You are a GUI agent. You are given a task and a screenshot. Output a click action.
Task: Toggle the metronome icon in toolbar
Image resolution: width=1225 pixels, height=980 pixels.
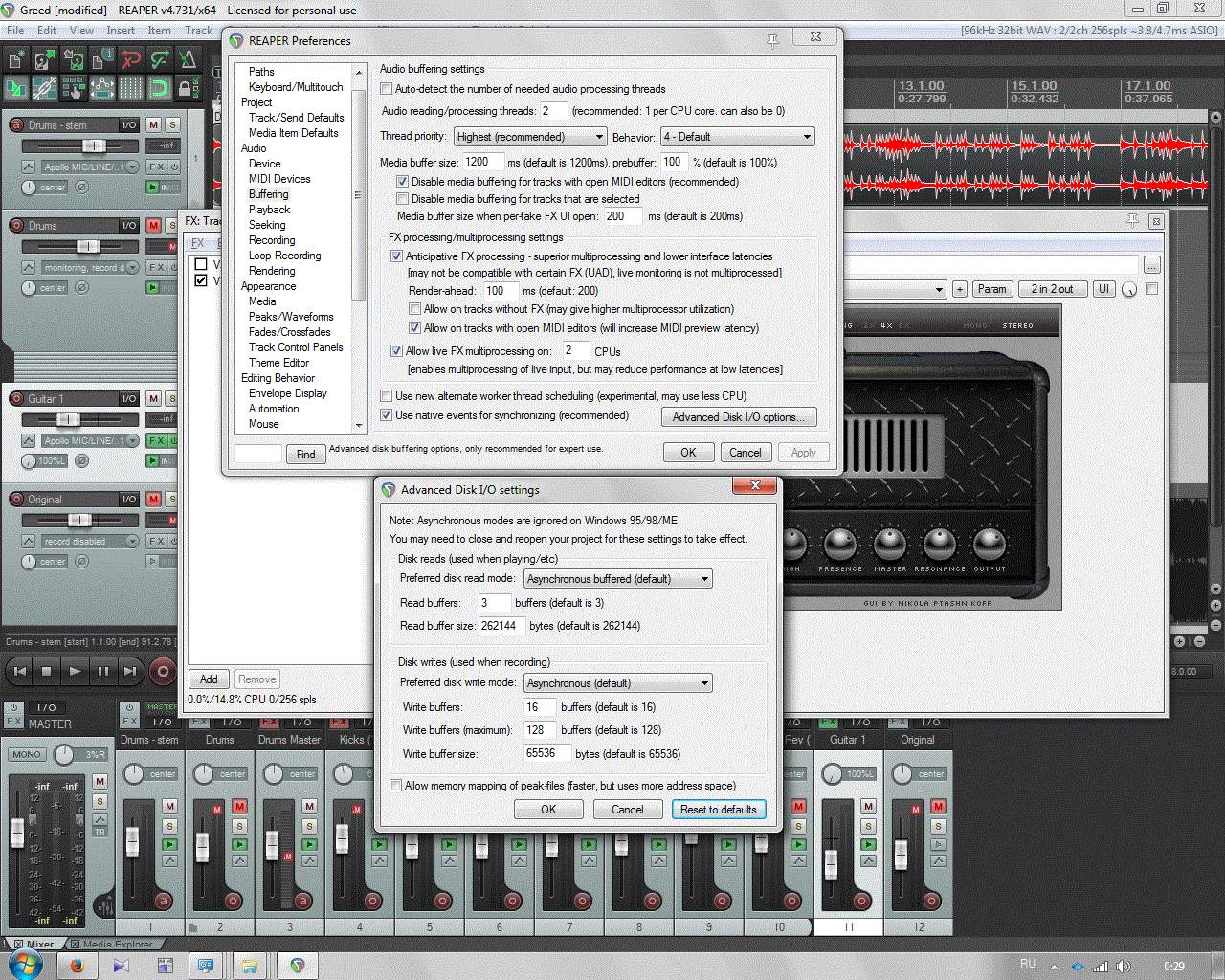click(x=188, y=60)
